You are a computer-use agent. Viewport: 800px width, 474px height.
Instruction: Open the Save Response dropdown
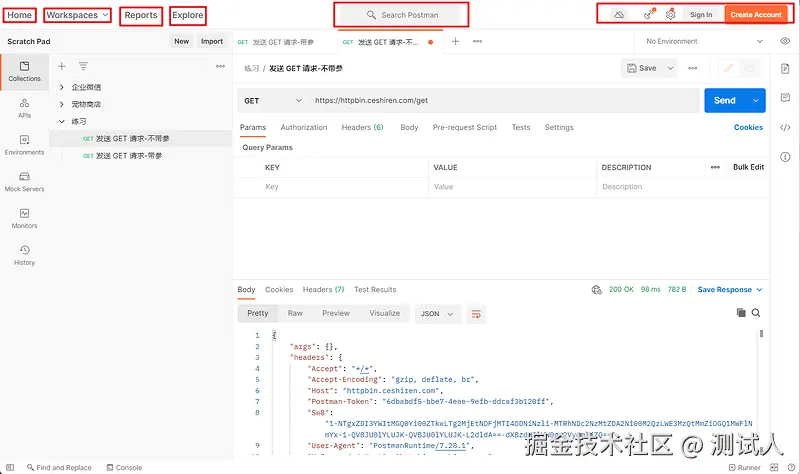730,290
